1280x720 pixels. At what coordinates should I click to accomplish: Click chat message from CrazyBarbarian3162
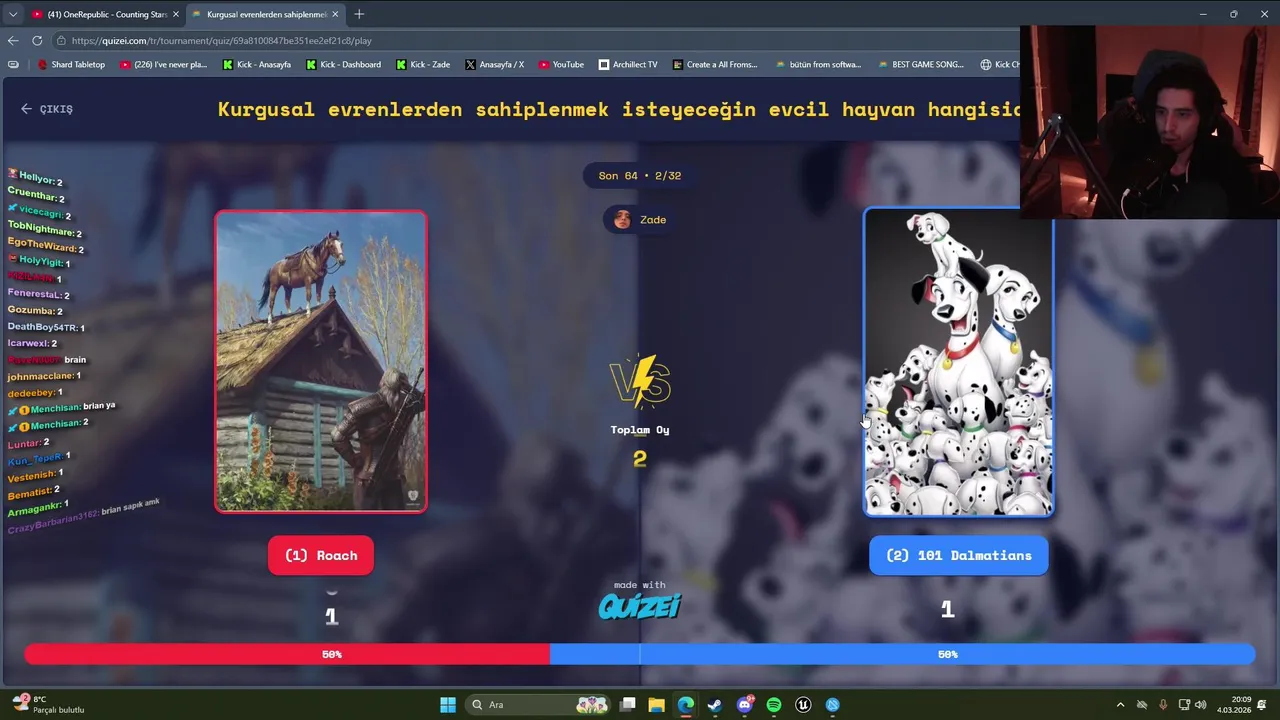pyautogui.click(x=83, y=517)
